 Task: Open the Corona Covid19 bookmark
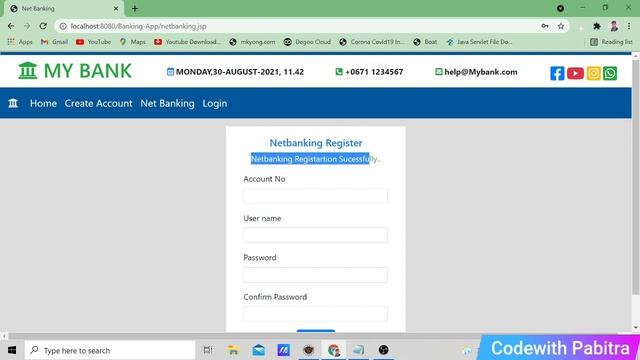371,42
